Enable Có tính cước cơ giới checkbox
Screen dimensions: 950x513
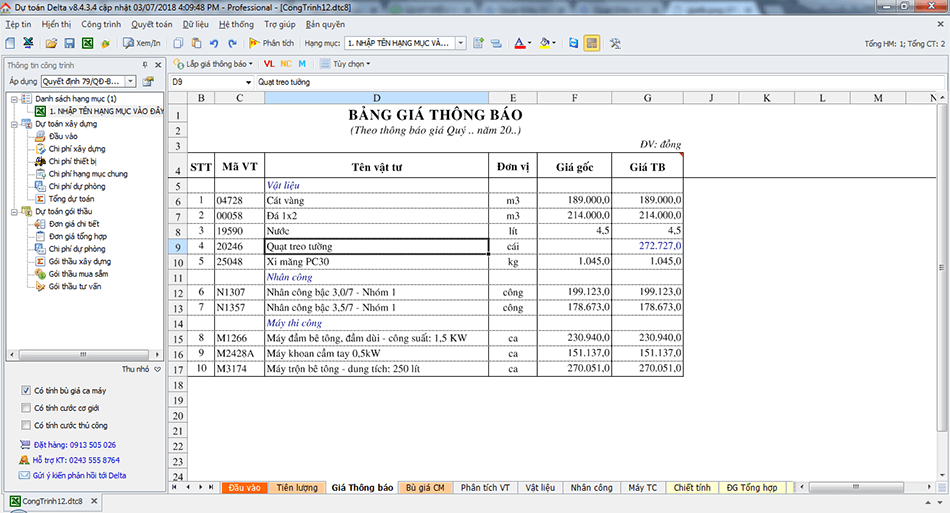pos(25,408)
